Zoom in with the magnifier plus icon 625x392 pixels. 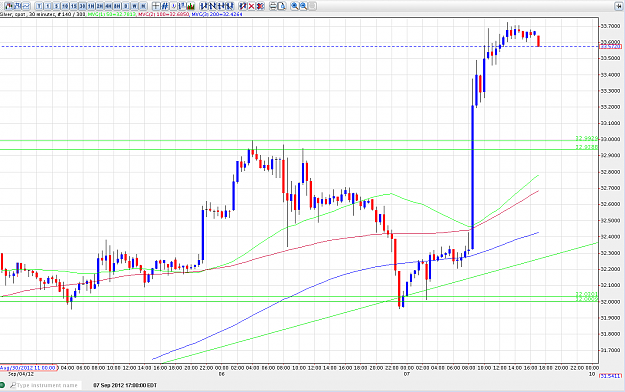pyautogui.click(x=295, y=6)
